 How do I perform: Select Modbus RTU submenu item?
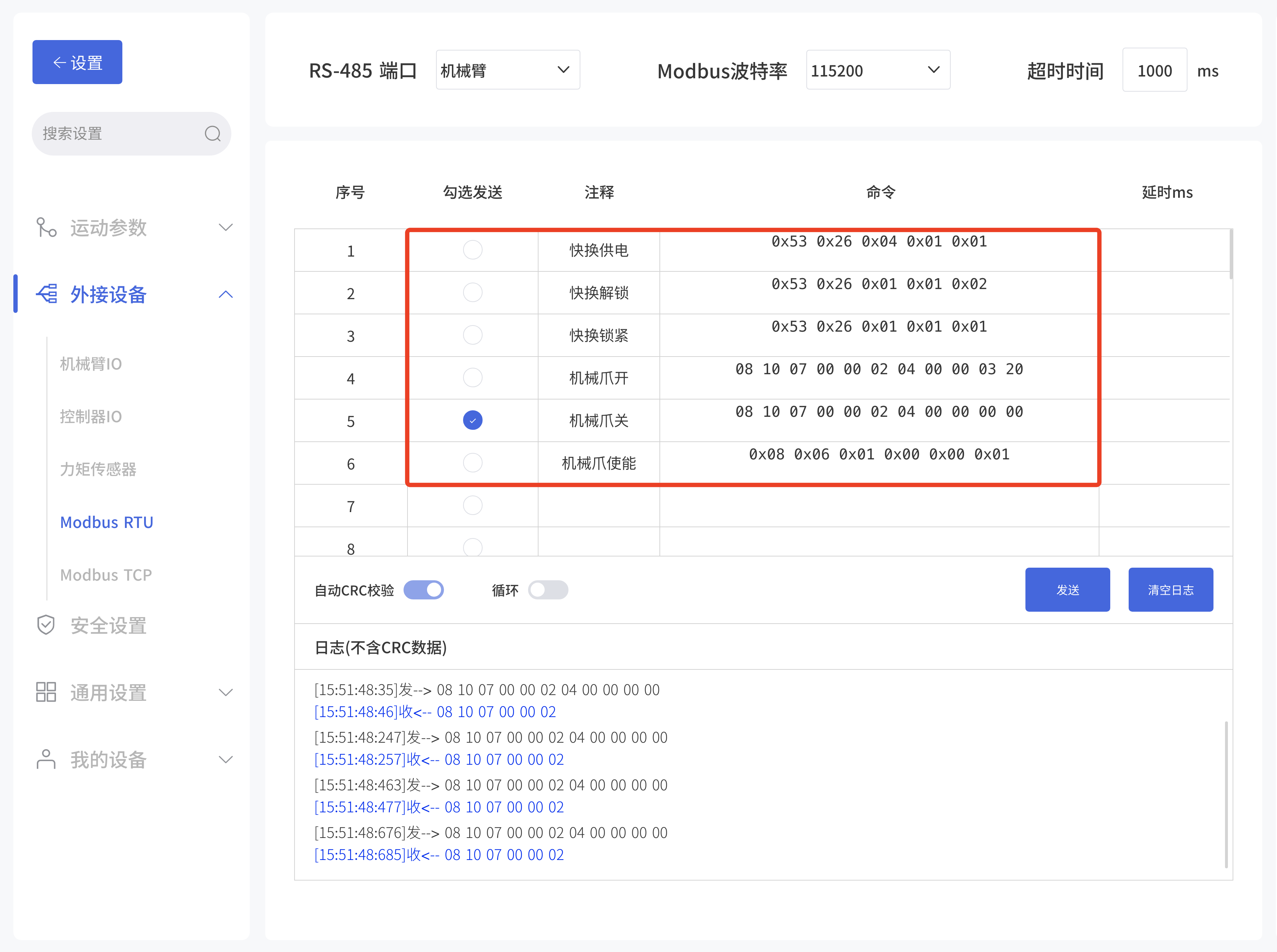coord(106,522)
